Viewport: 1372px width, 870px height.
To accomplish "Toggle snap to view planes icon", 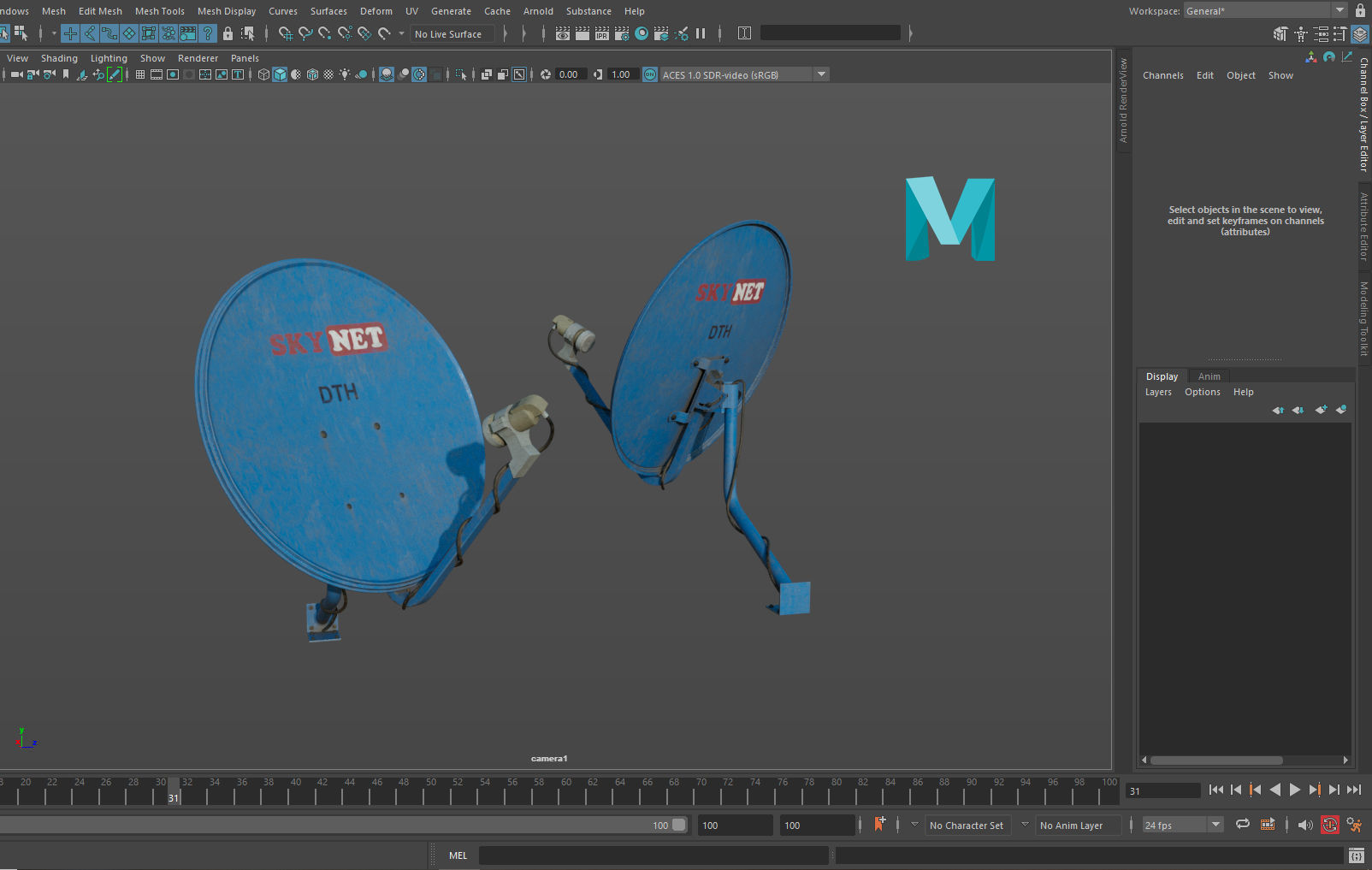I will point(364,34).
